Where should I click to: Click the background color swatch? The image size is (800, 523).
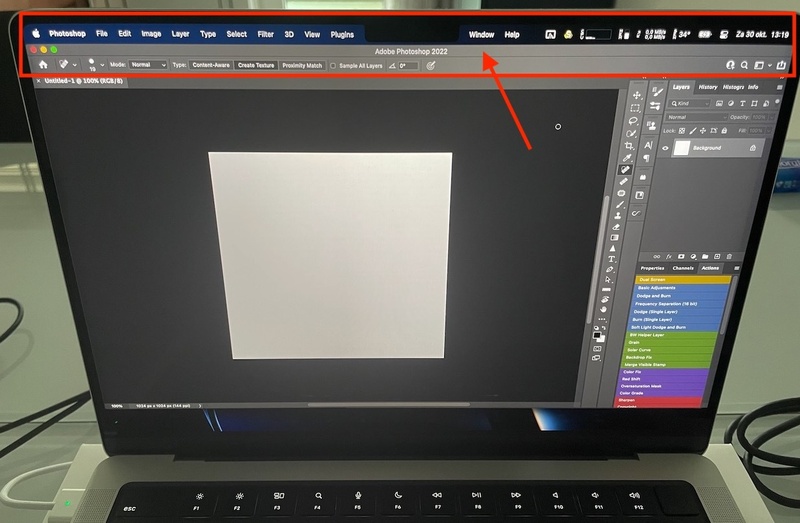coord(601,339)
